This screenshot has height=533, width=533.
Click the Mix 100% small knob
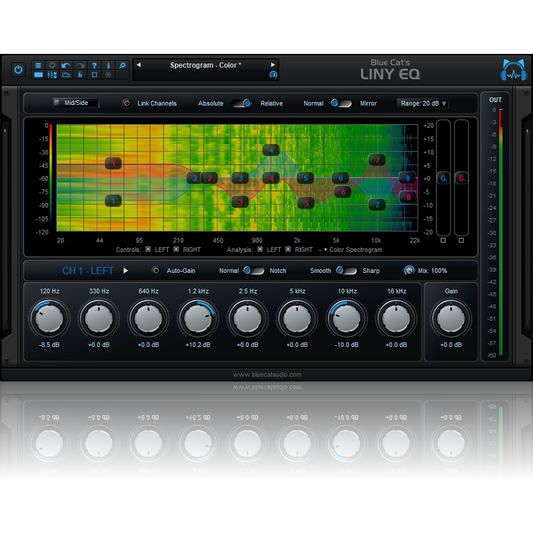(x=409, y=271)
